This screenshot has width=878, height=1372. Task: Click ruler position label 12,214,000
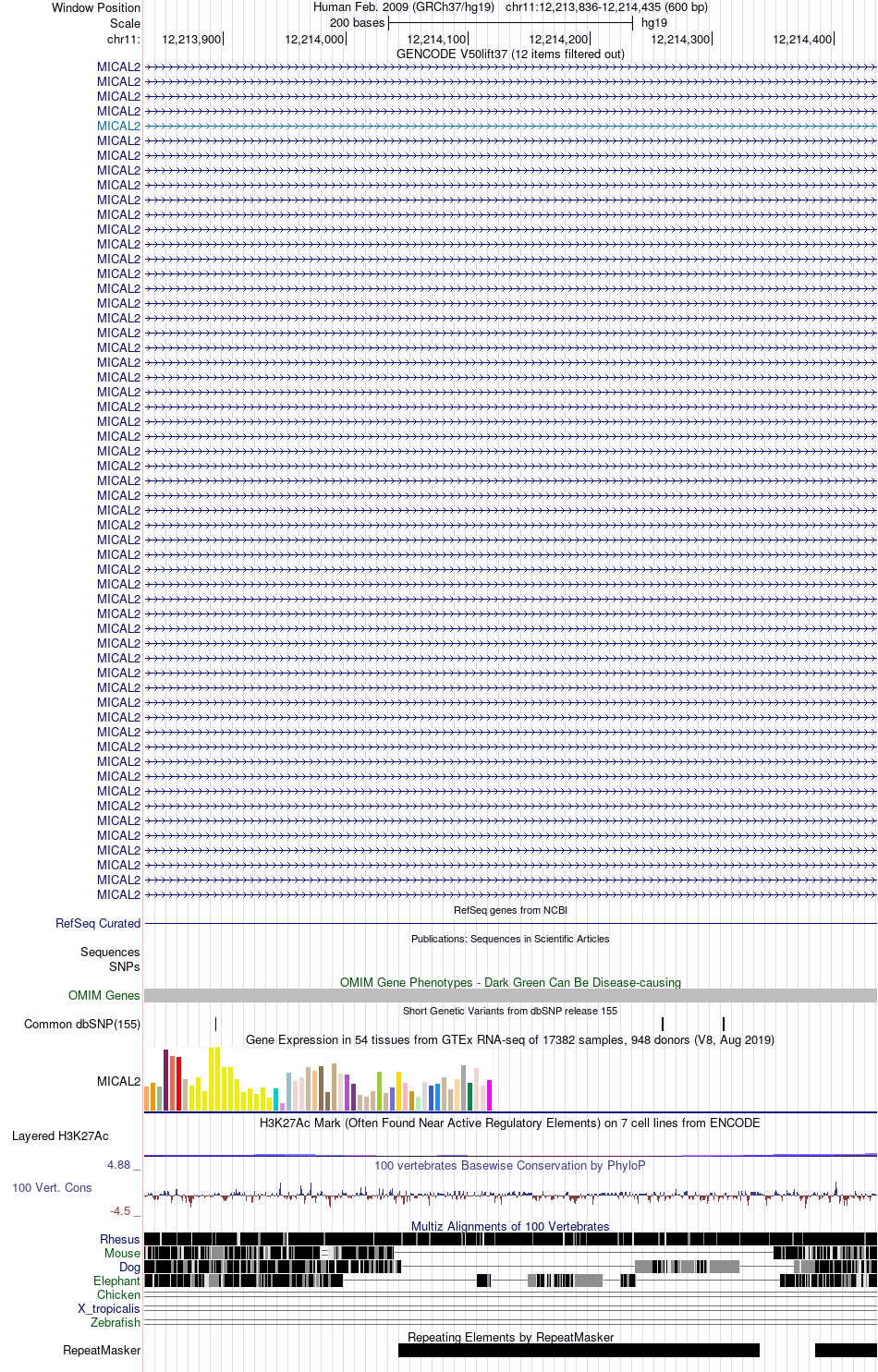(x=314, y=39)
